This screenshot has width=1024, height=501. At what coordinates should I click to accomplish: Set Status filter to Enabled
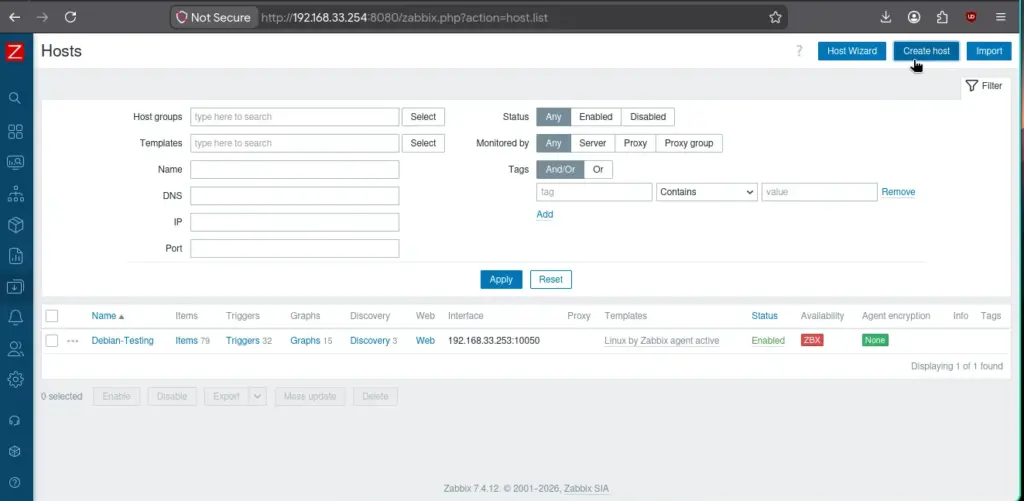pos(596,117)
